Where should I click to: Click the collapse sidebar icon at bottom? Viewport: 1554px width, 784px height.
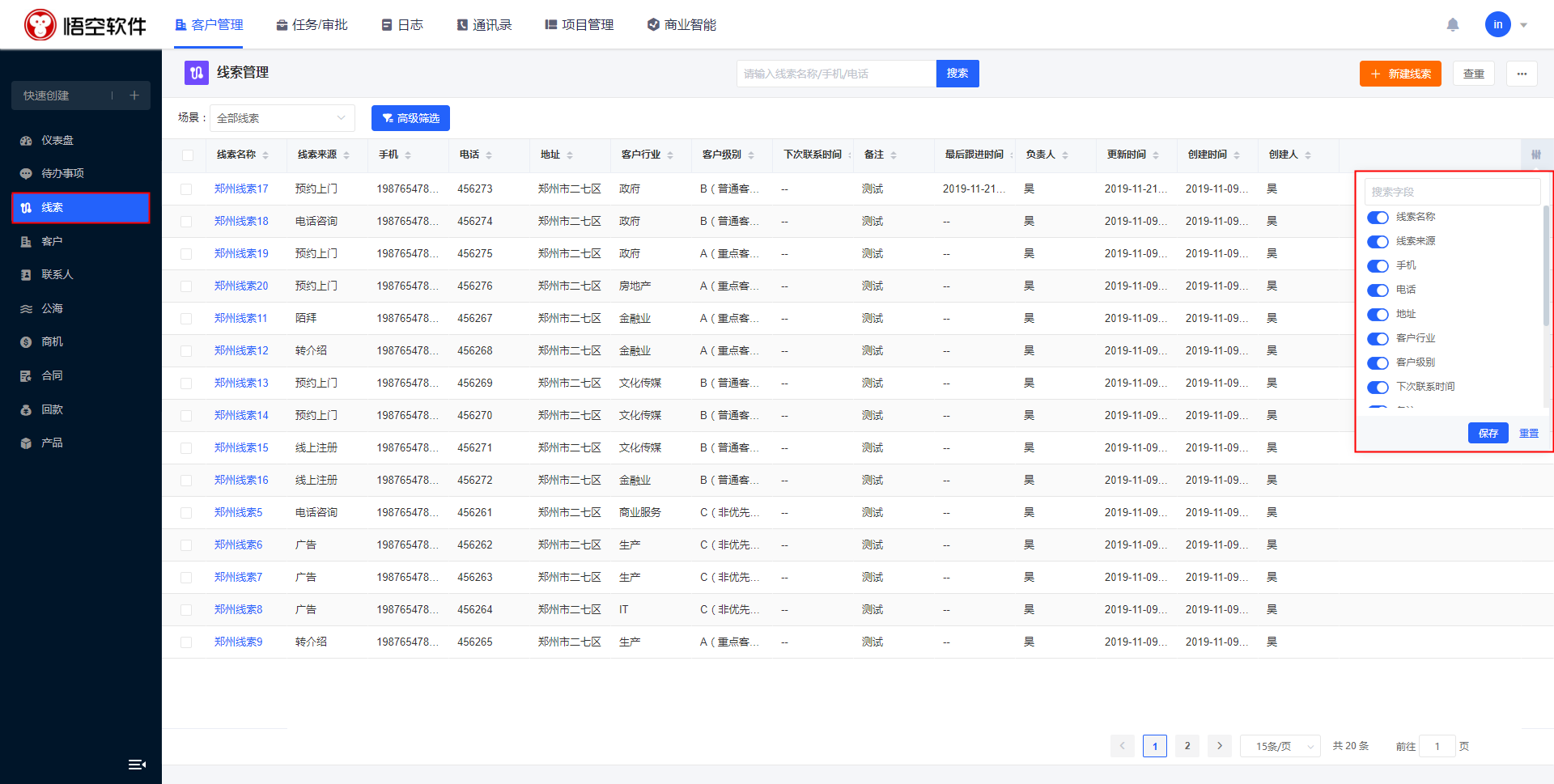(137, 765)
